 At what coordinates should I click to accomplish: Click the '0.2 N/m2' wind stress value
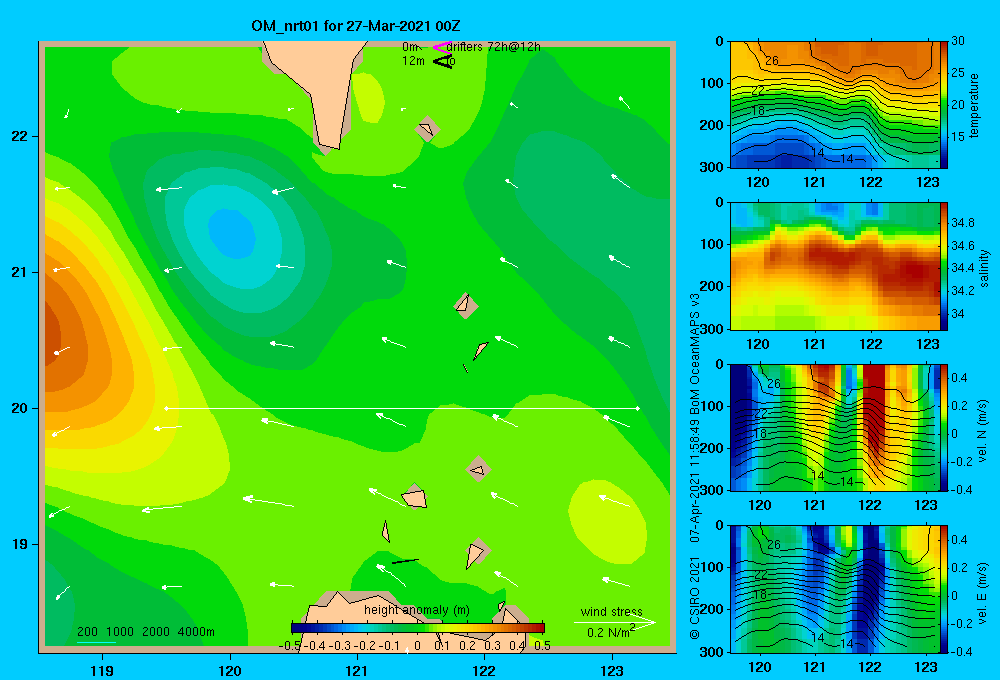(x=611, y=632)
